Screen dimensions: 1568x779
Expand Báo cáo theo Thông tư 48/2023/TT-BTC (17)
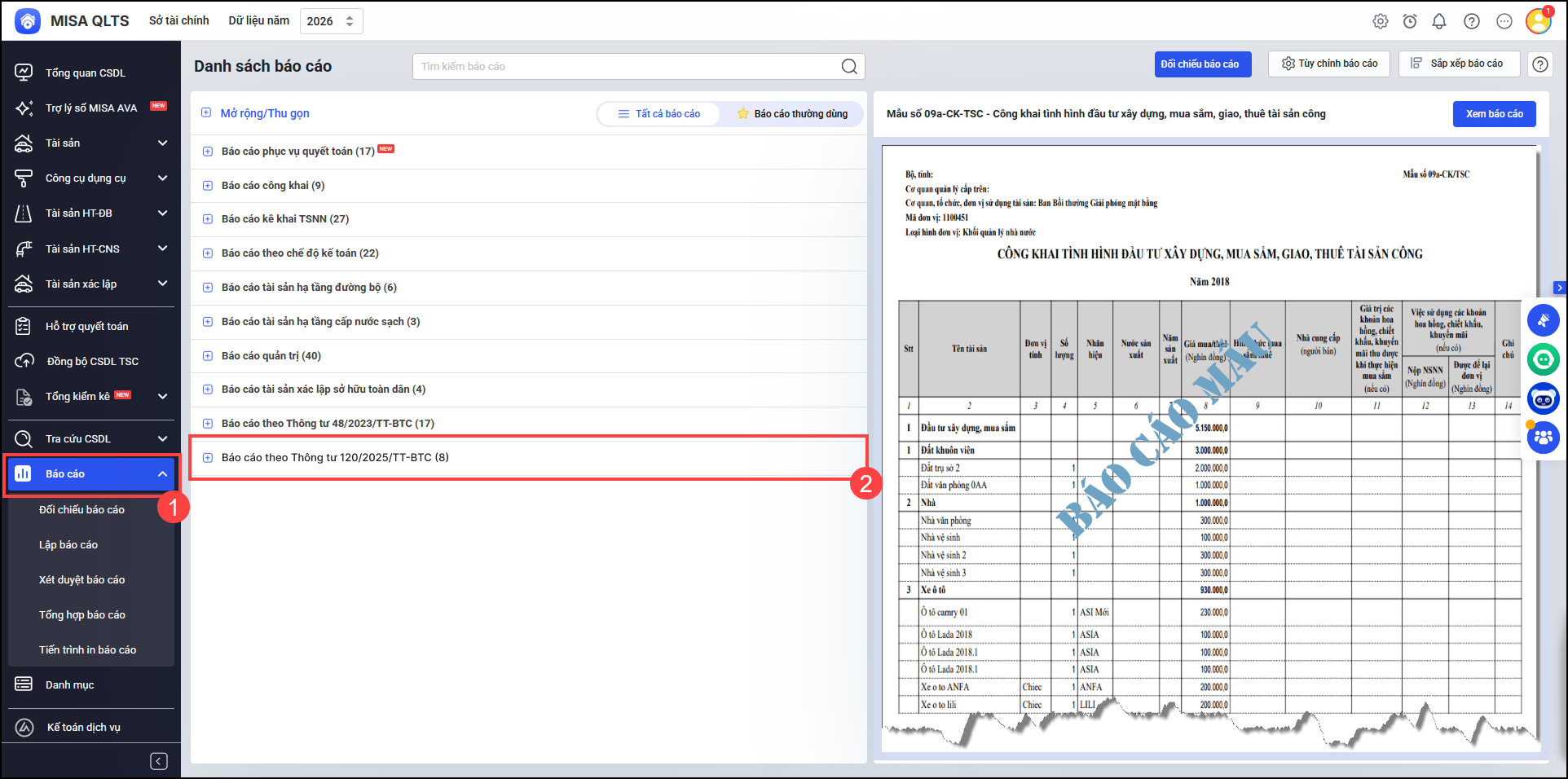pyautogui.click(x=207, y=424)
